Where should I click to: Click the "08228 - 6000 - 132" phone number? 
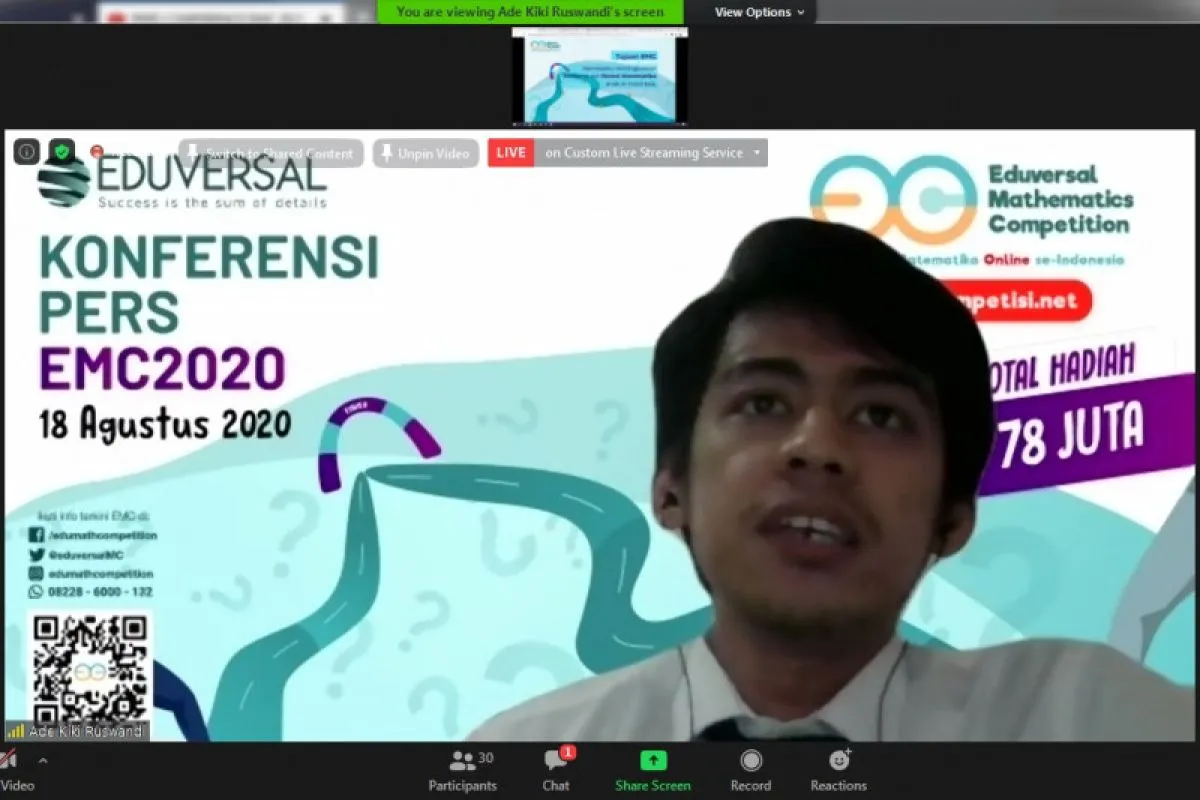pos(100,592)
